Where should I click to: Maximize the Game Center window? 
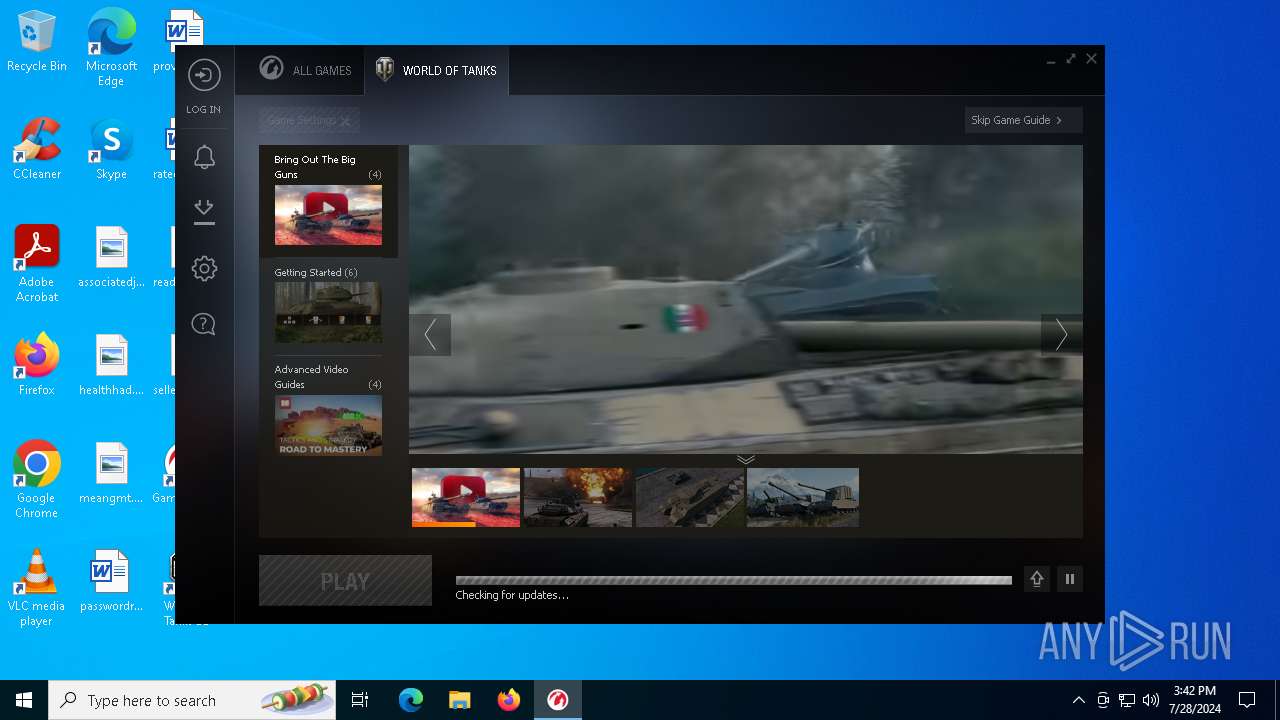point(1071,59)
